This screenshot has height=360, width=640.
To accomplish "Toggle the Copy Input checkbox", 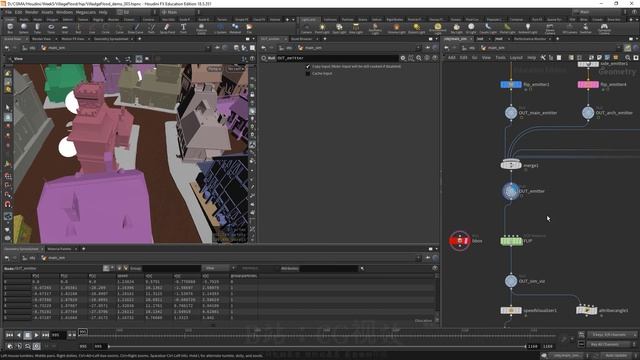I will point(308,67).
